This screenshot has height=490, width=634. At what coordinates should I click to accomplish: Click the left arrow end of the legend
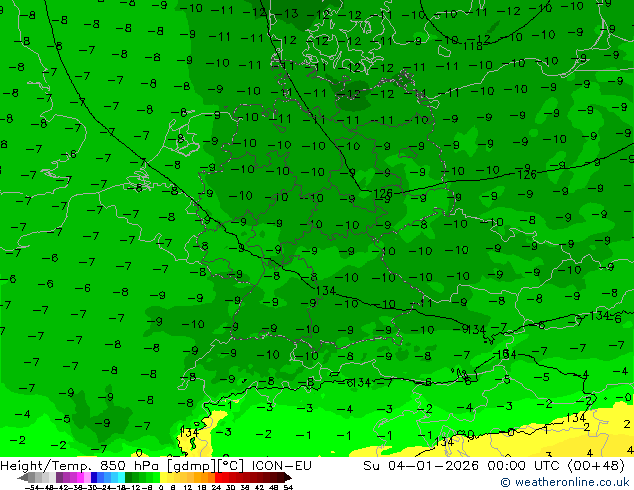23,477
